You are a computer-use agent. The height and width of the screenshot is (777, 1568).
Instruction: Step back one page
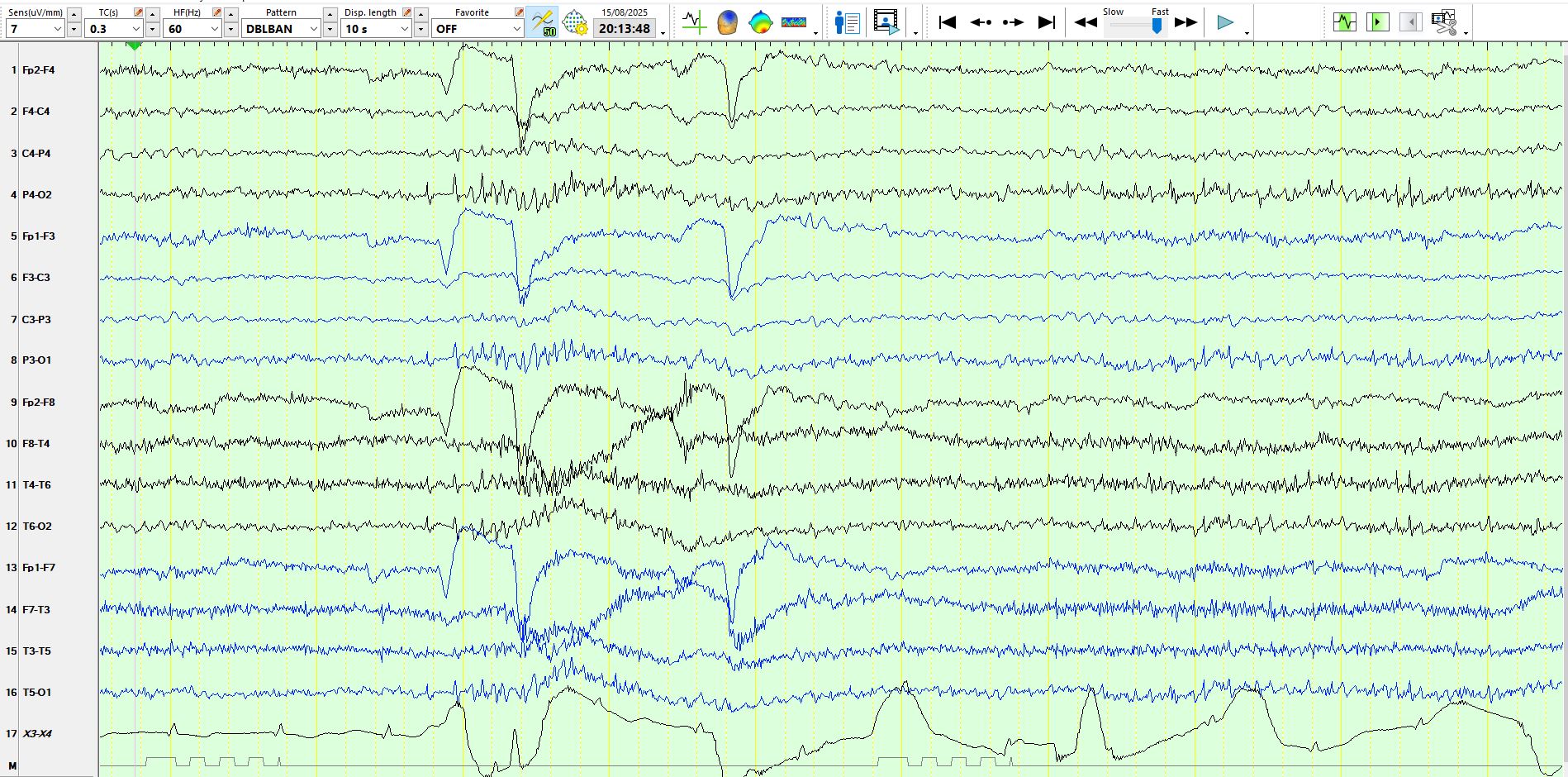pyautogui.click(x=981, y=22)
